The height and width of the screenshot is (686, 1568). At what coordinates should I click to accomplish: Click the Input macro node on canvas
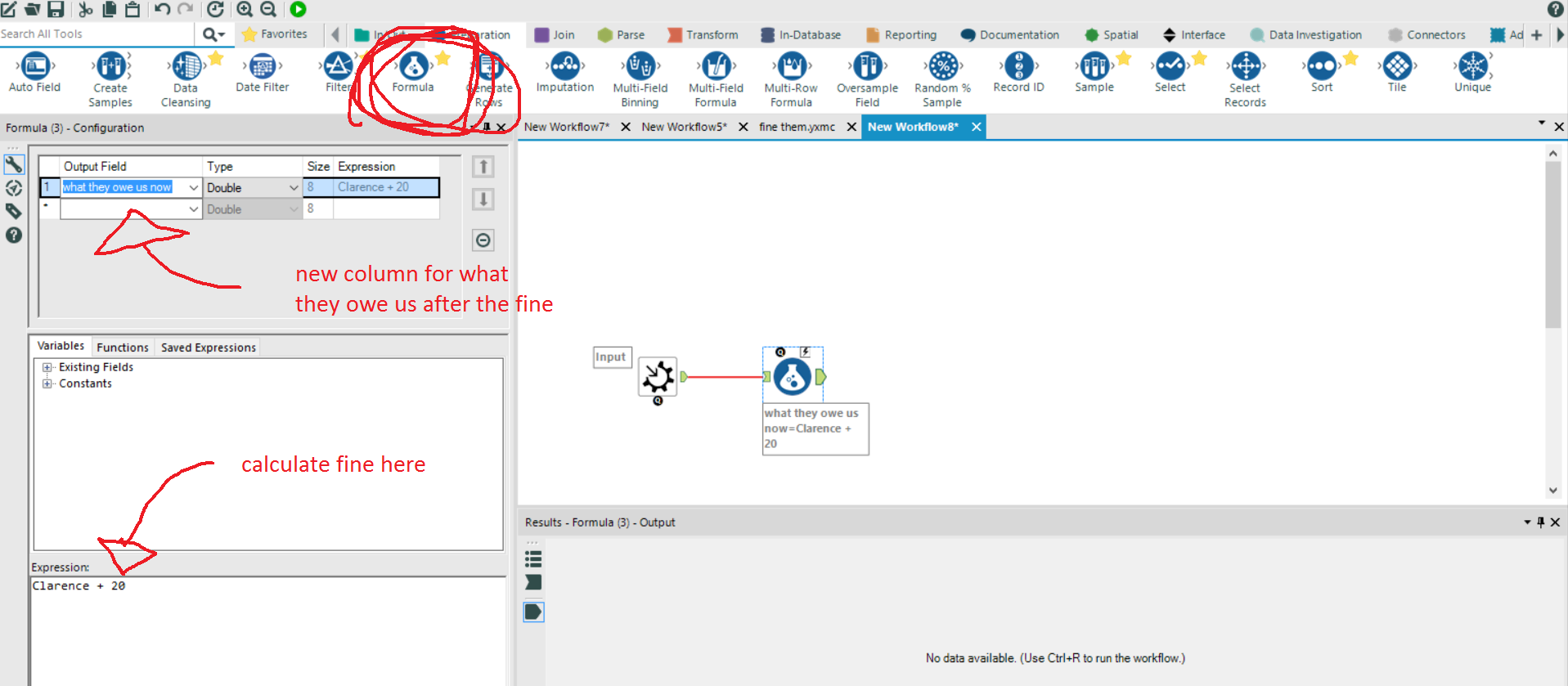click(658, 377)
